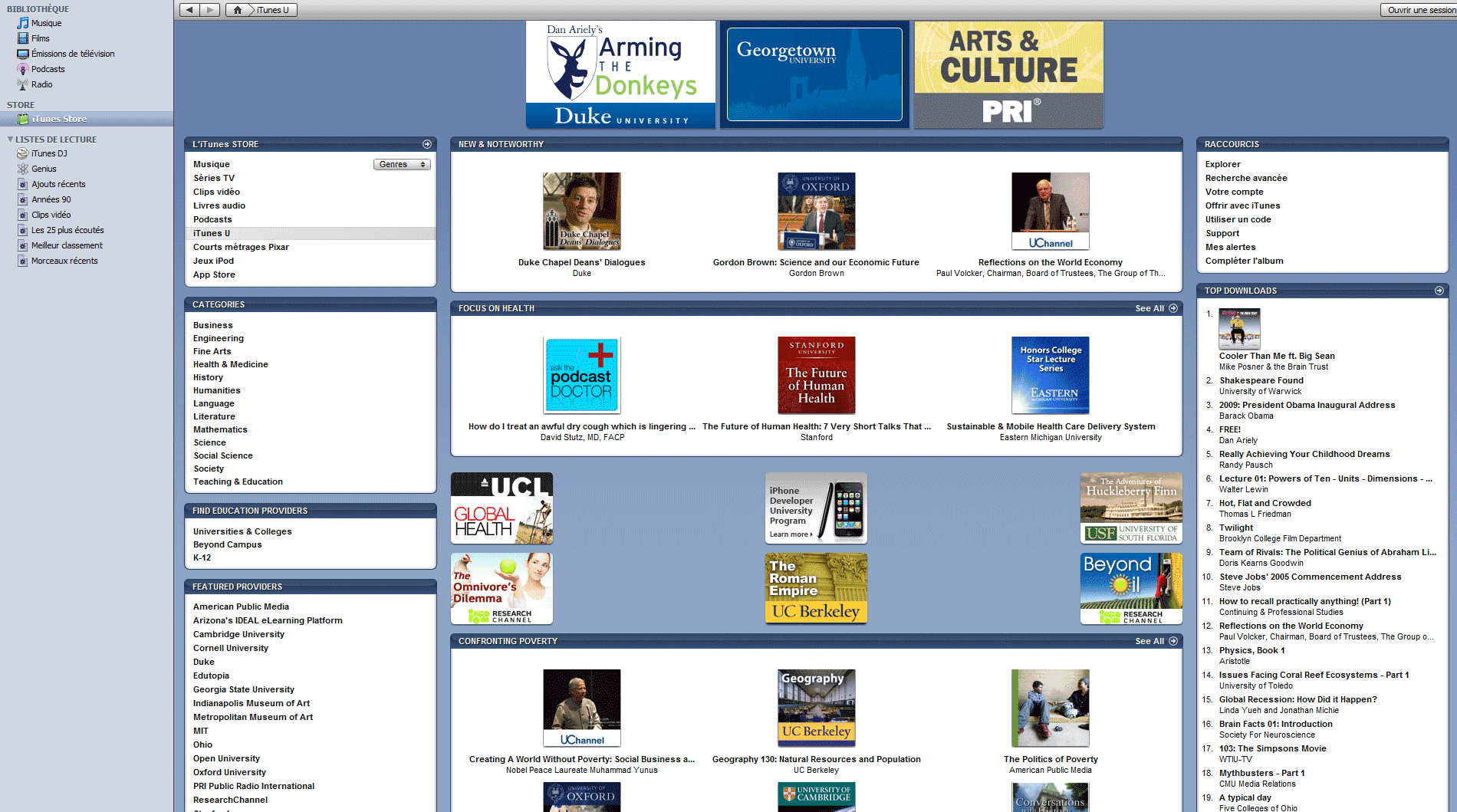
Task: Open Musique library in sidebar
Action: tap(46, 23)
